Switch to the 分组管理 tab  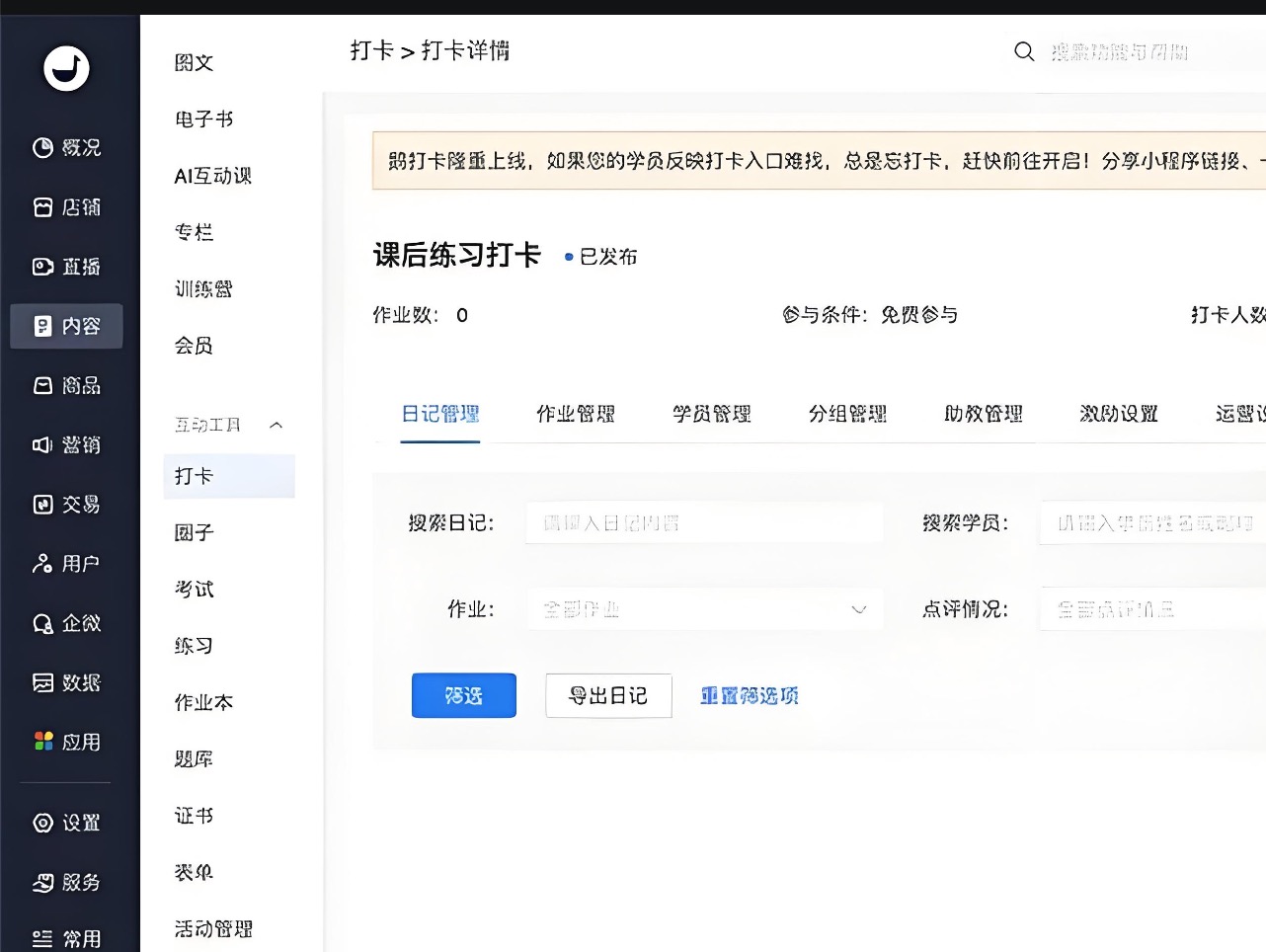click(x=847, y=414)
